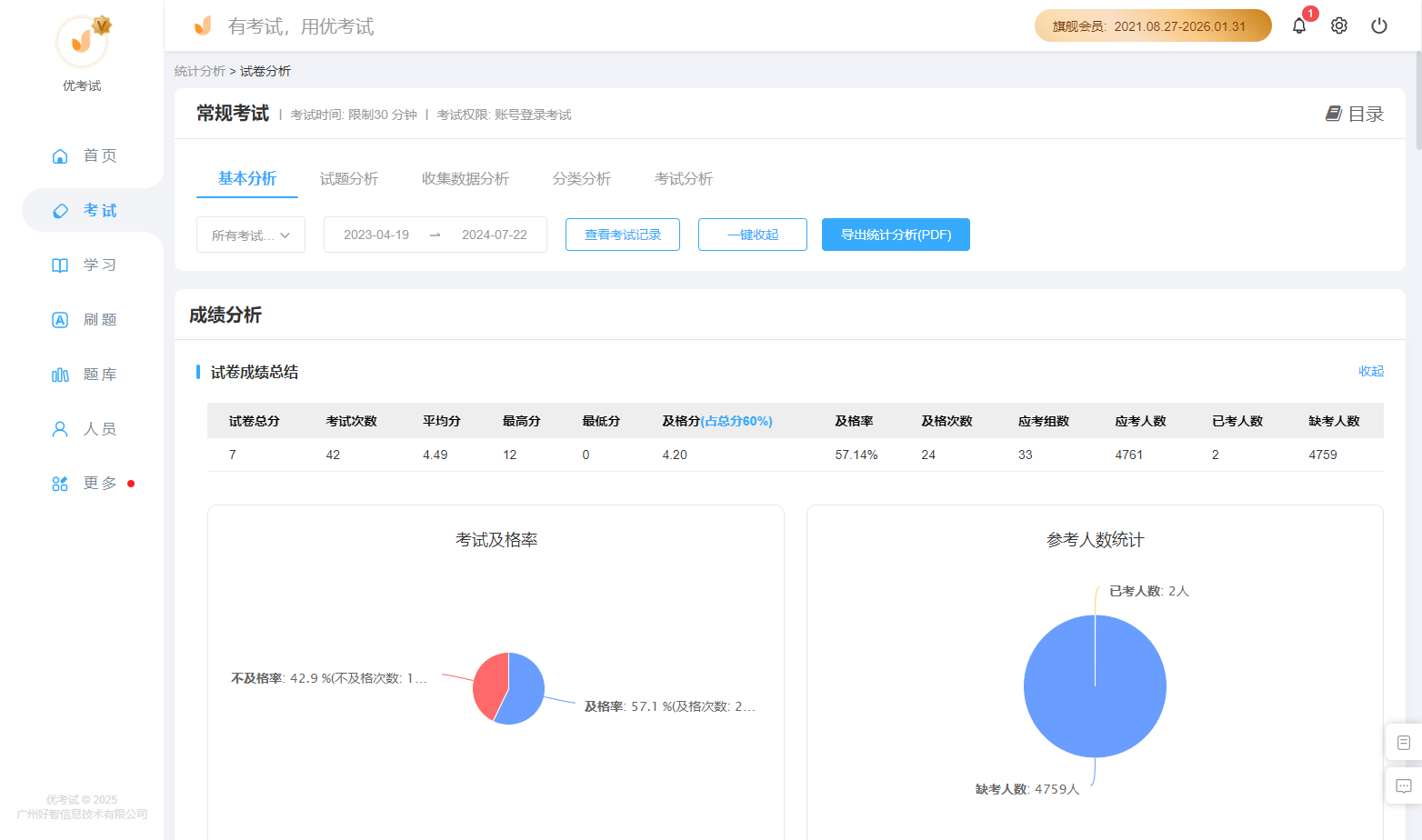The image size is (1422, 840).
Task: Click 及格率 value 57.14%
Action: tap(856, 455)
